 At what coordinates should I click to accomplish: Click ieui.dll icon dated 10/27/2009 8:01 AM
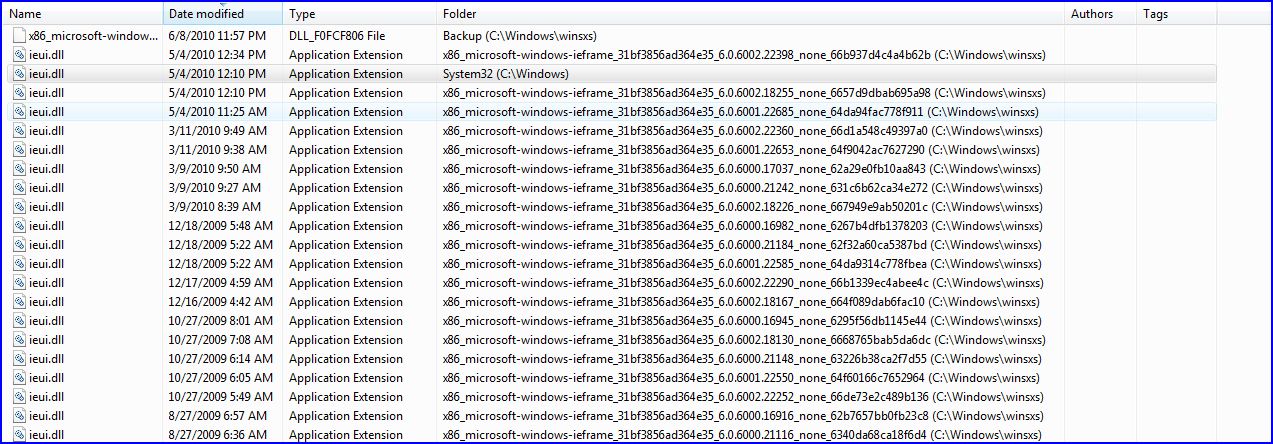(x=19, y=321)
